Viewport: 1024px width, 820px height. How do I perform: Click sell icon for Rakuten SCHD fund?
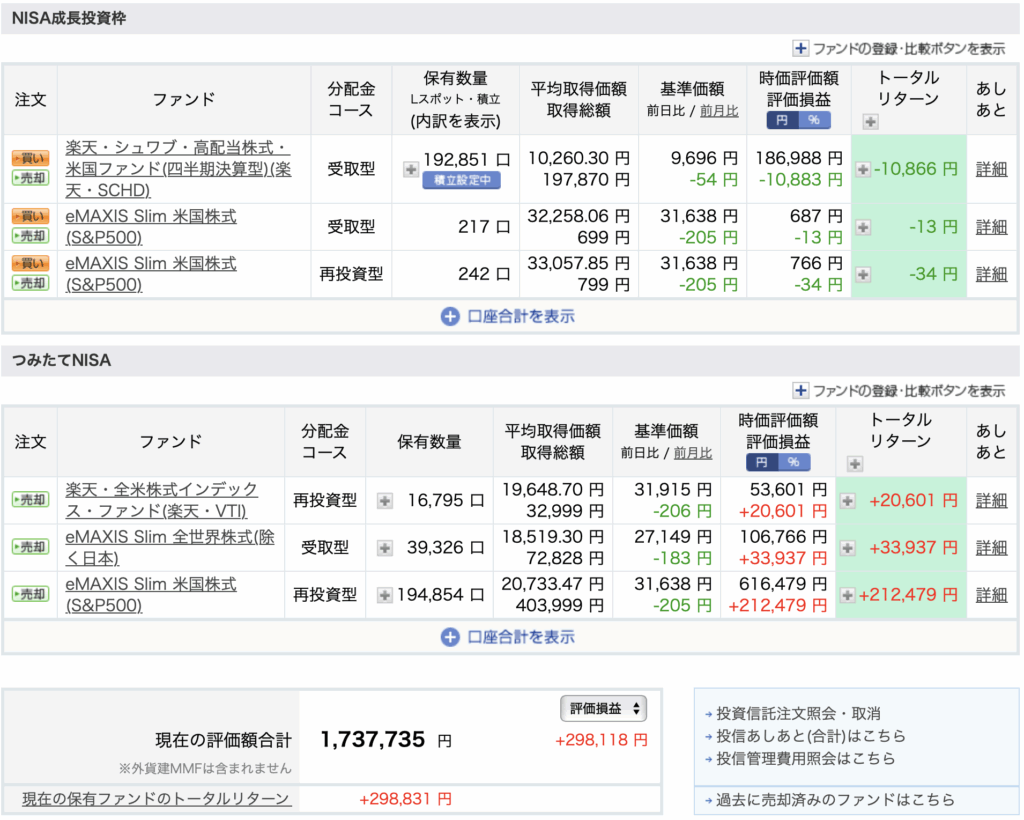coord(31,178)
